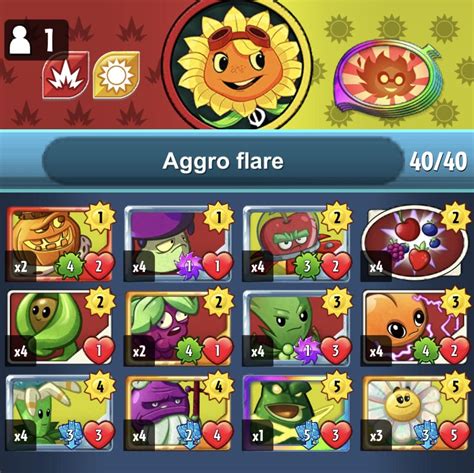Select the legendary green hero x1 card
The width and height of the screenshot is (474, 473).
tap(297, 413)
